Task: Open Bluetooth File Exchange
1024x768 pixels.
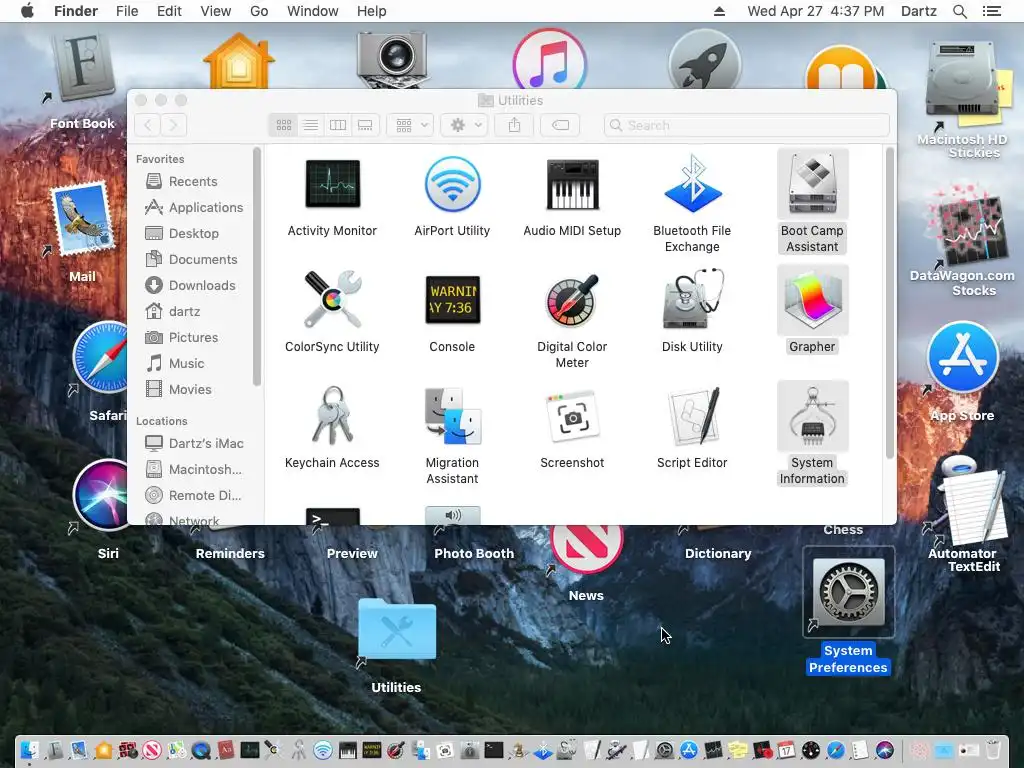Action: click(x=692, y=184)
